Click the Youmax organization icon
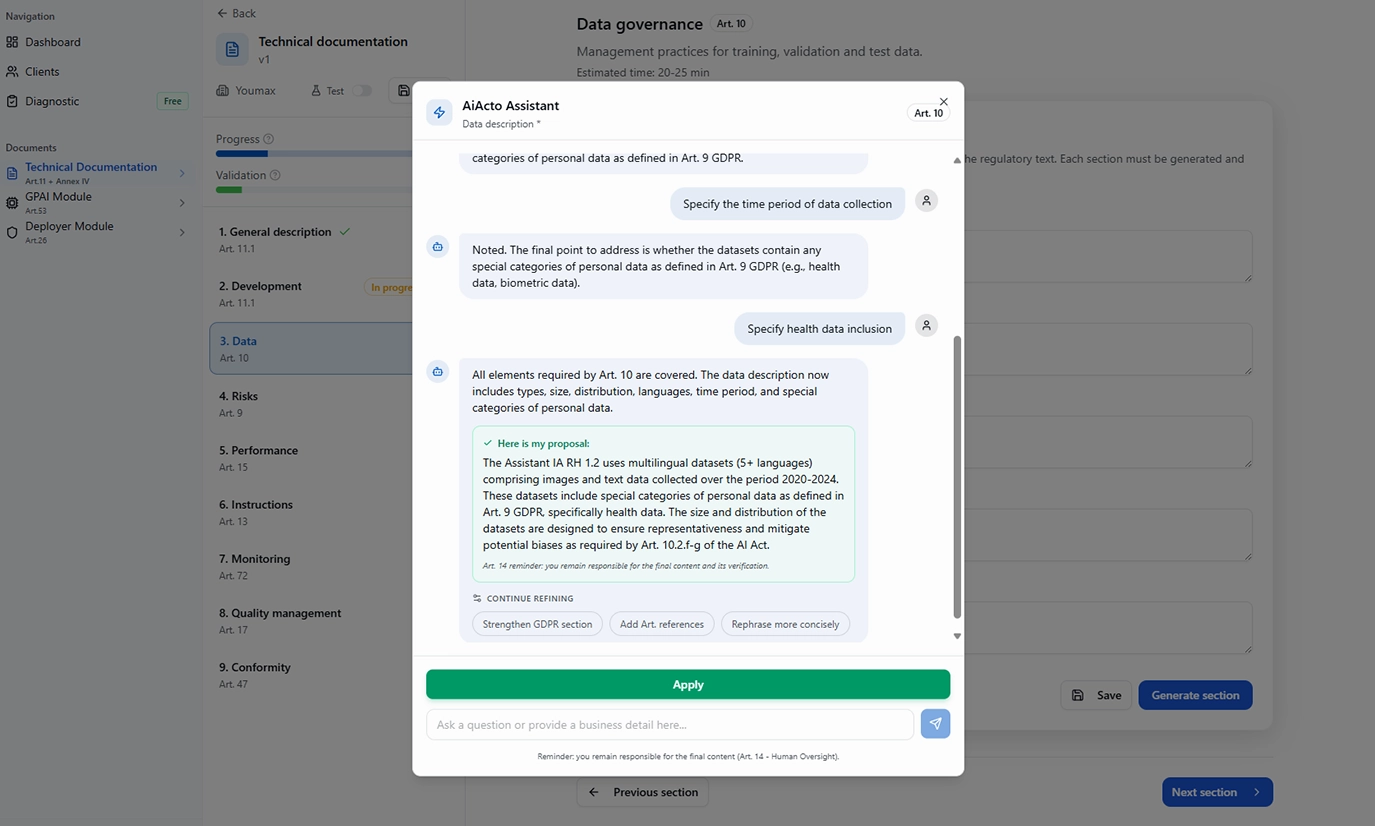 221,90
